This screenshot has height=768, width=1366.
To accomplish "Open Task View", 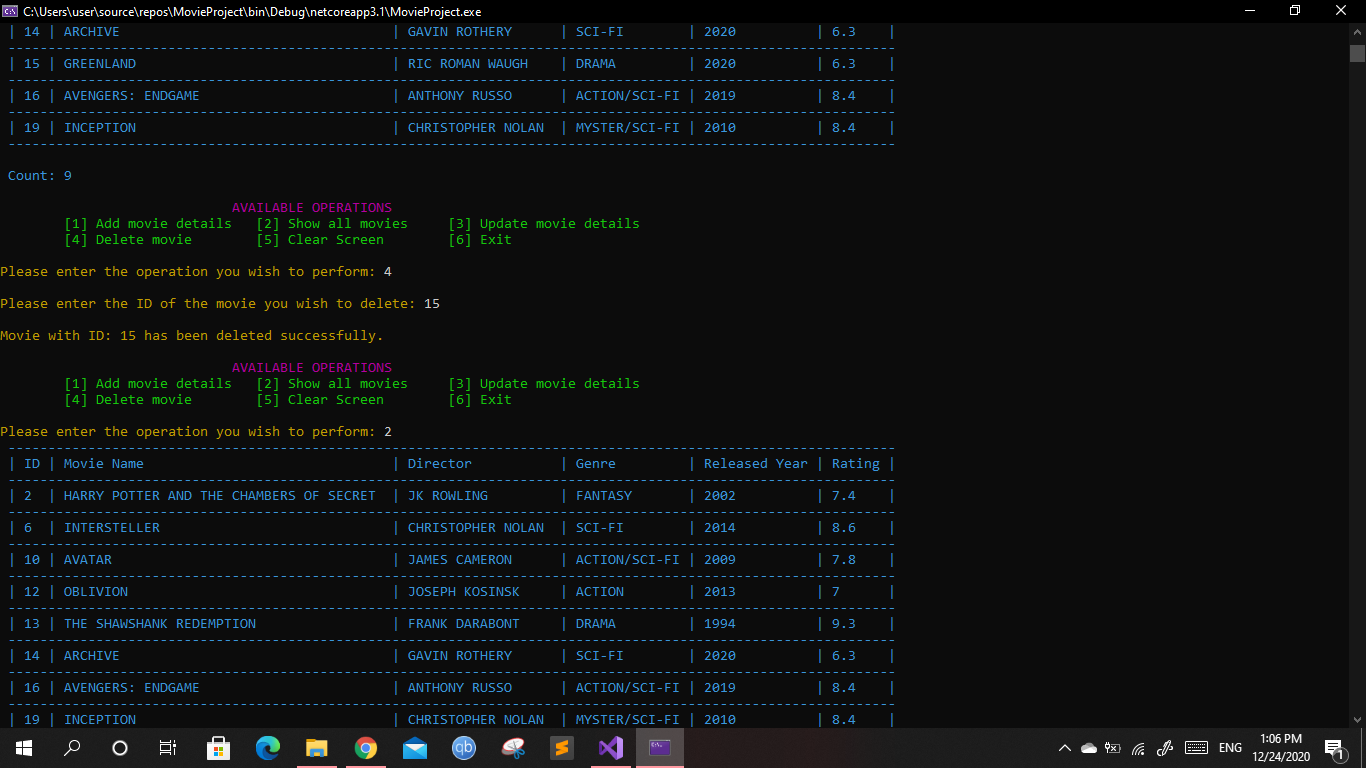I will (167, 747).
